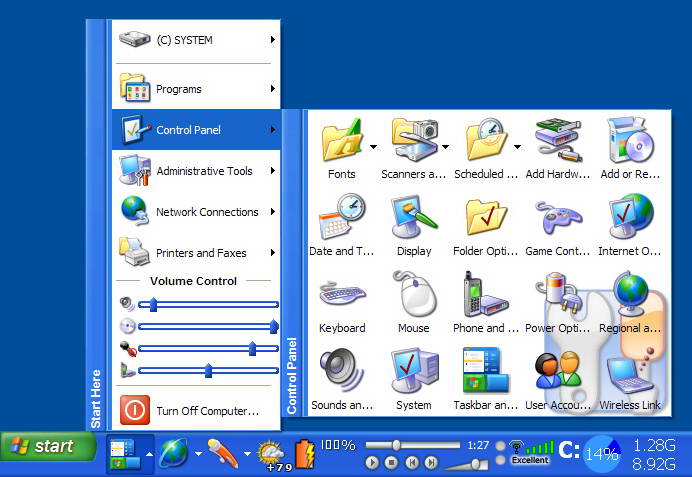Open Scheduled Tasks folder icon
The image size is (692, 477).
coord(487,139)
